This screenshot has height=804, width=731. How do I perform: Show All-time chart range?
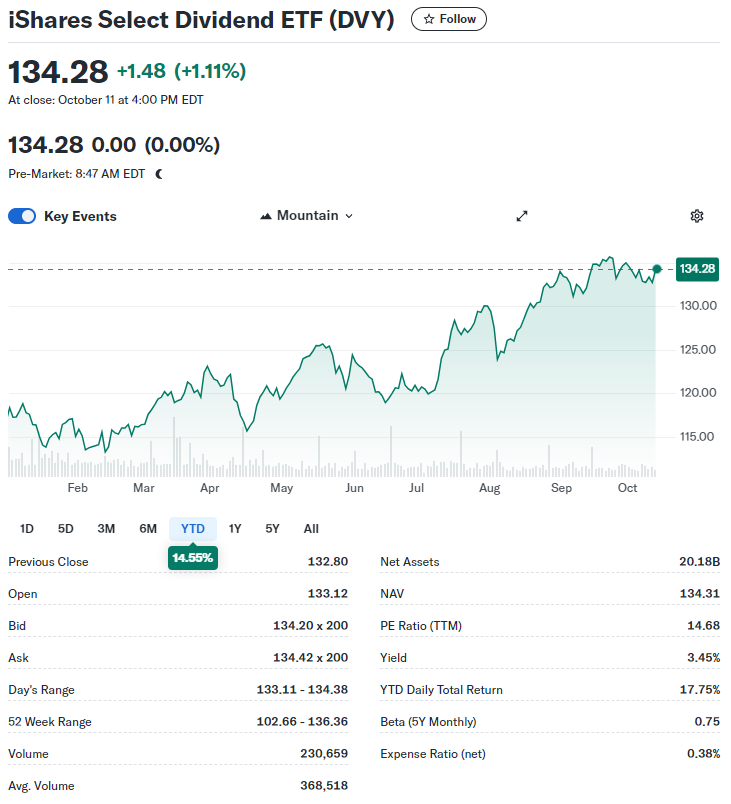pyautogui.click(x=311, y=529)
